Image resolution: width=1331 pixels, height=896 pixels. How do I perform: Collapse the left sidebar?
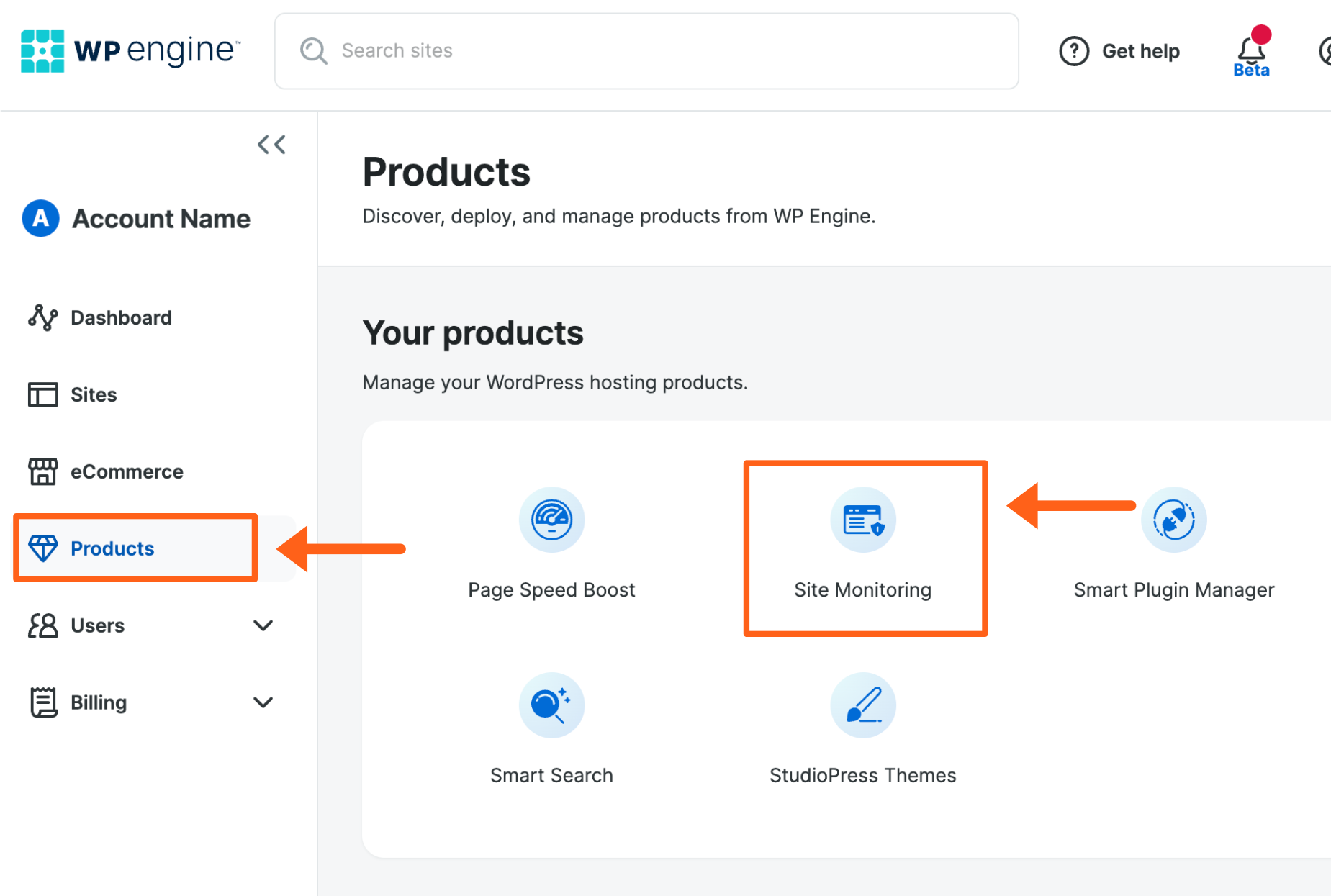tap(271, 144)
